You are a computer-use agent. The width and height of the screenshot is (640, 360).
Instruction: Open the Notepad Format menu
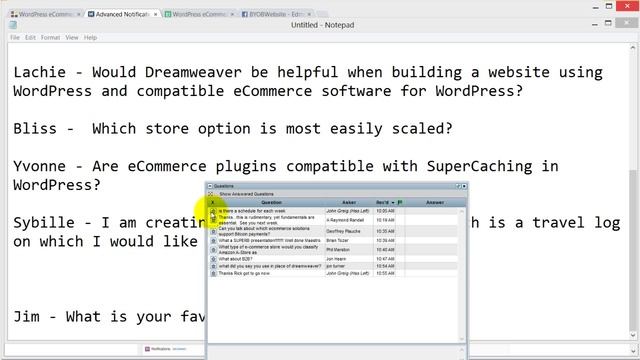pos(50,38)
